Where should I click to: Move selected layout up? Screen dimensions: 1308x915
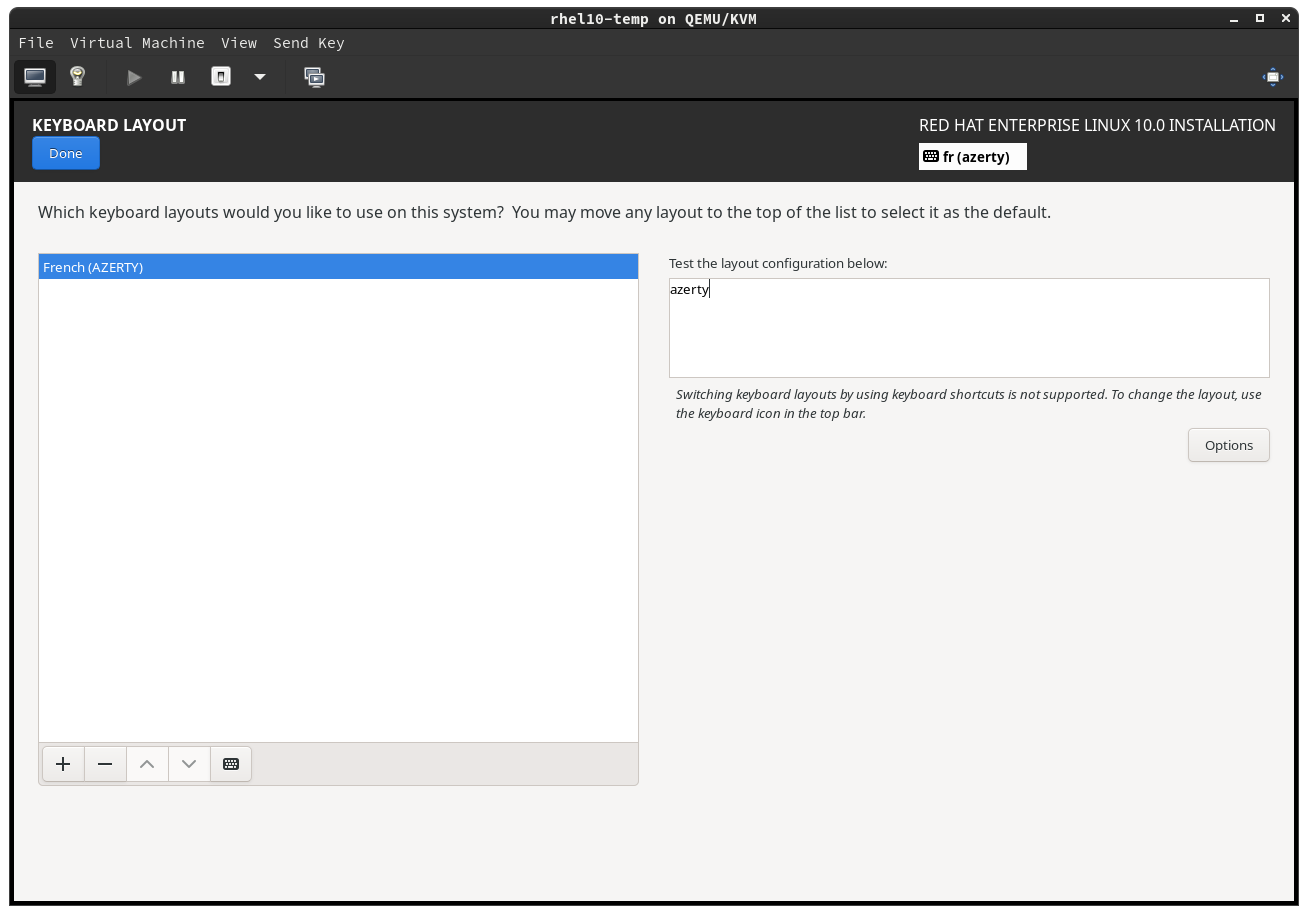(x=147, y=764)
